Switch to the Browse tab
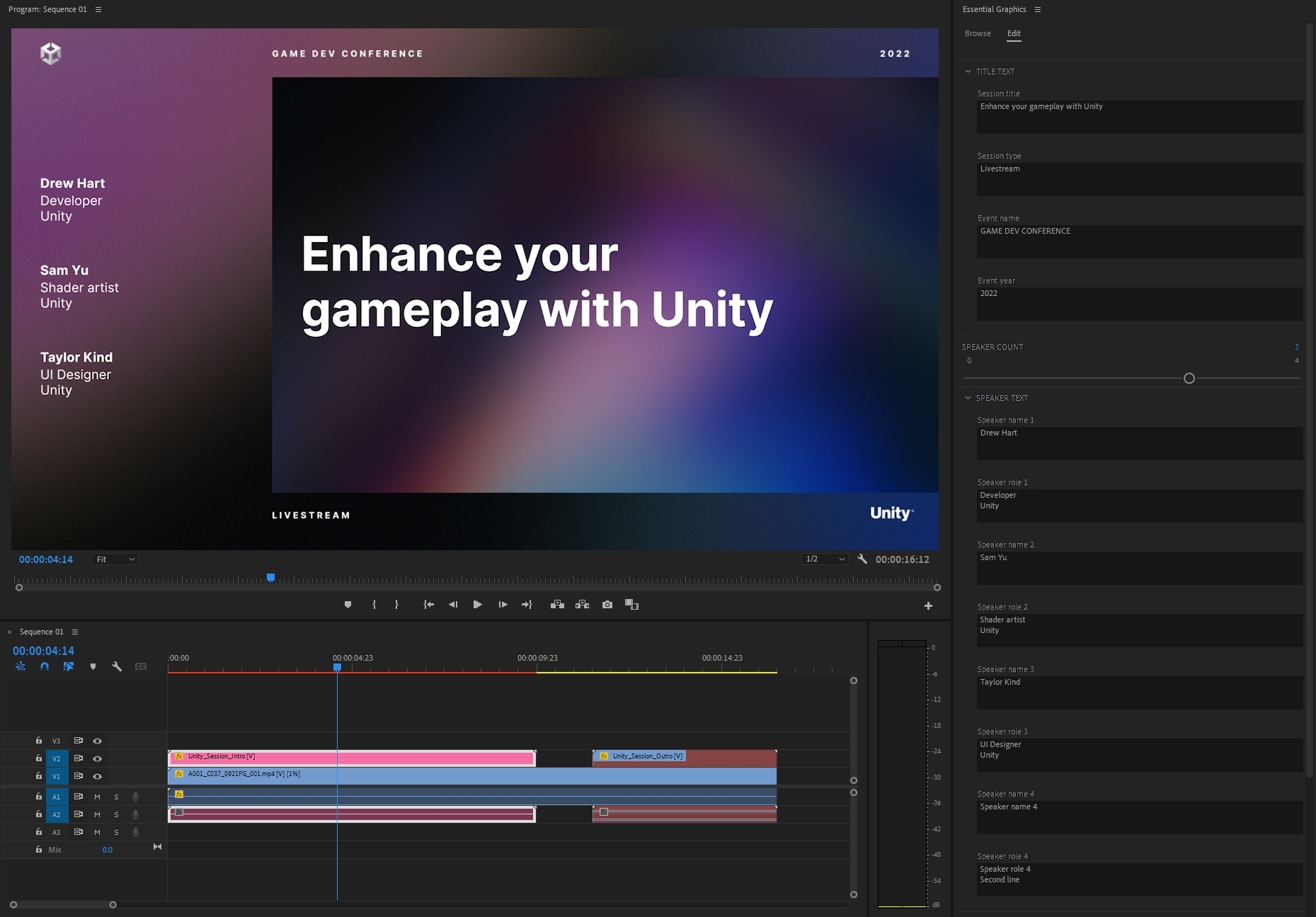Viewport: 1316px width, 917px height. point(978,33)
